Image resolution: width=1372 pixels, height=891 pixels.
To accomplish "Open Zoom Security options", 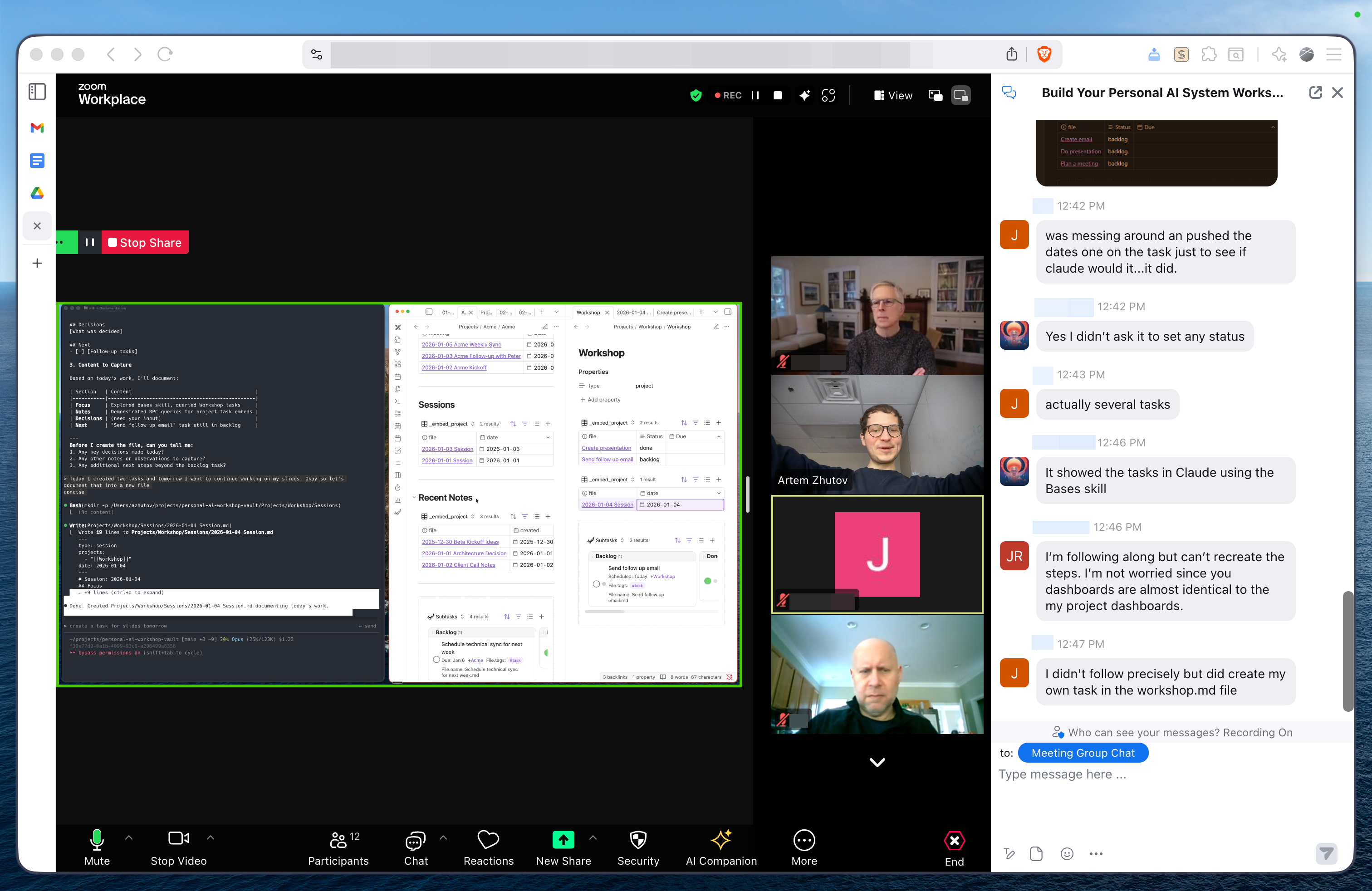I will (638, 848).
